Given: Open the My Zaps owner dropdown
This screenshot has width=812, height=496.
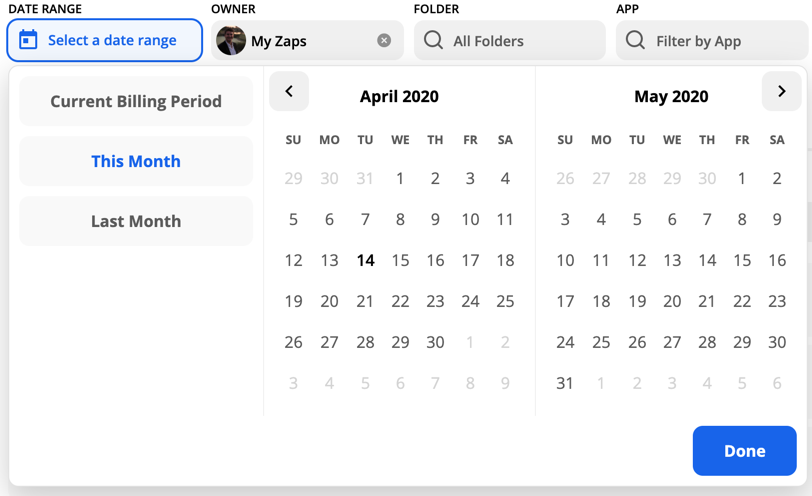Looking at the screenshot, I should pos(305,41).
